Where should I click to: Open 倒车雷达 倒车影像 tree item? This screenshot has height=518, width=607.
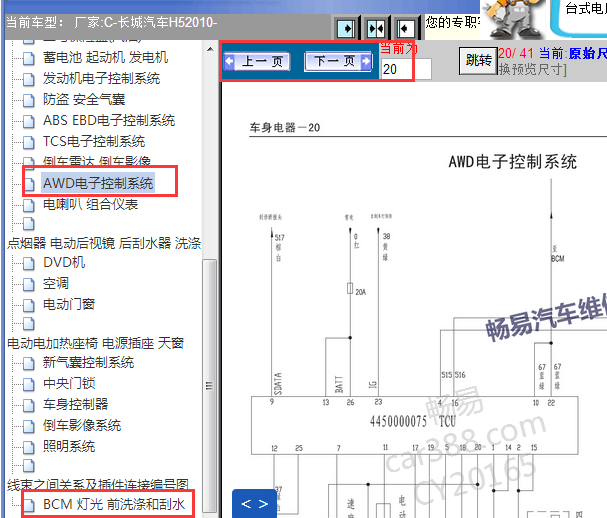point(97,161)
